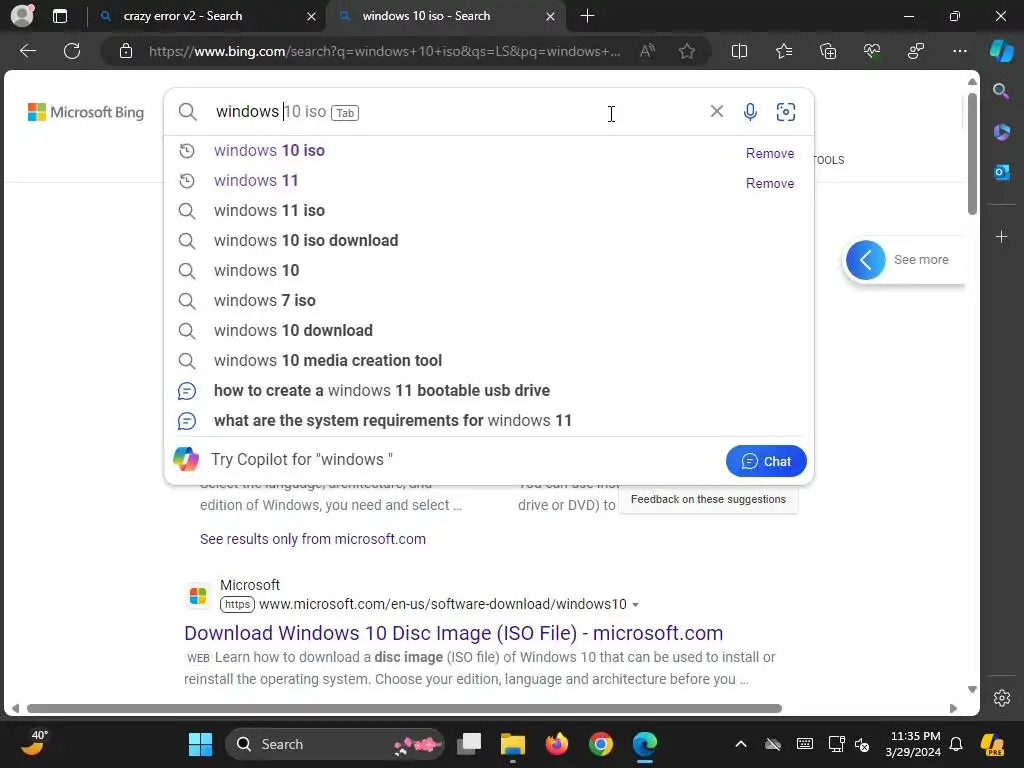Open the tab actions menu icon
The height and width of the screenshot is (768, 1024).
click(x=60, y=16)
